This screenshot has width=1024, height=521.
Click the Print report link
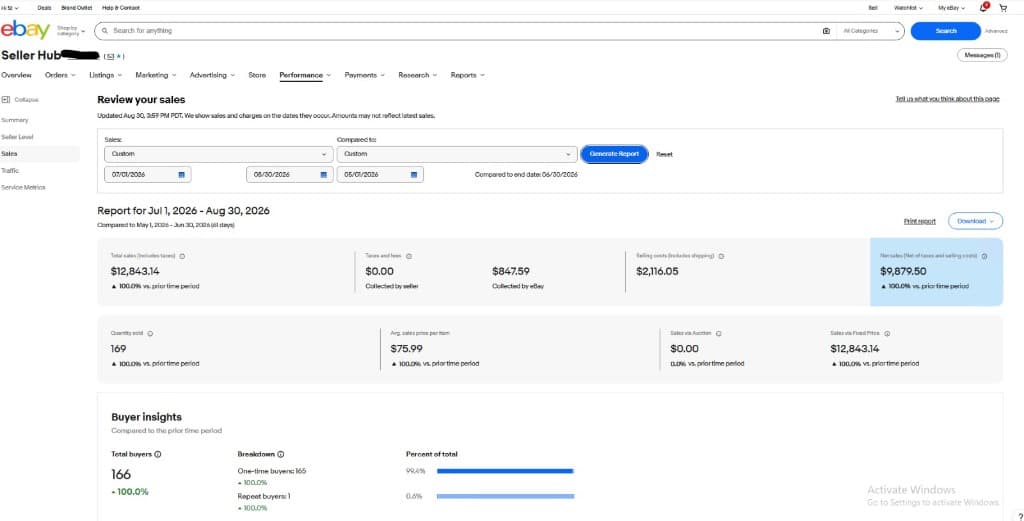tap(920, 221)
